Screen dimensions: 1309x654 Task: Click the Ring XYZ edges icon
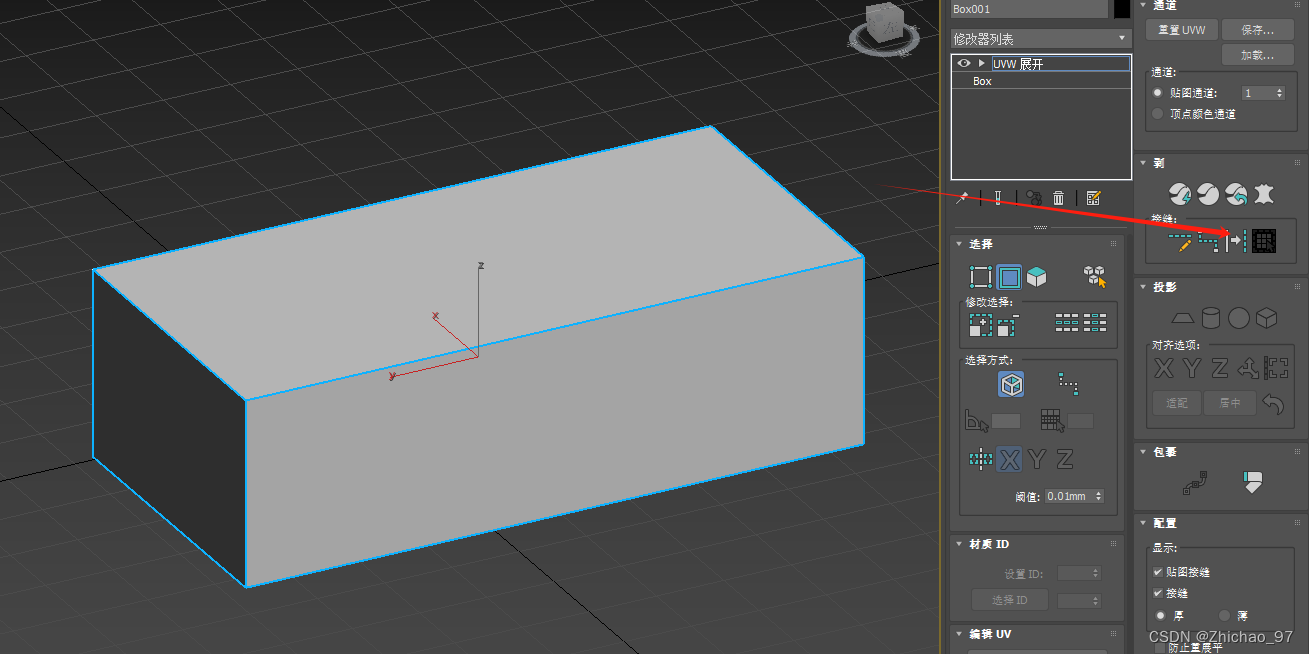tap(1095, 323)
